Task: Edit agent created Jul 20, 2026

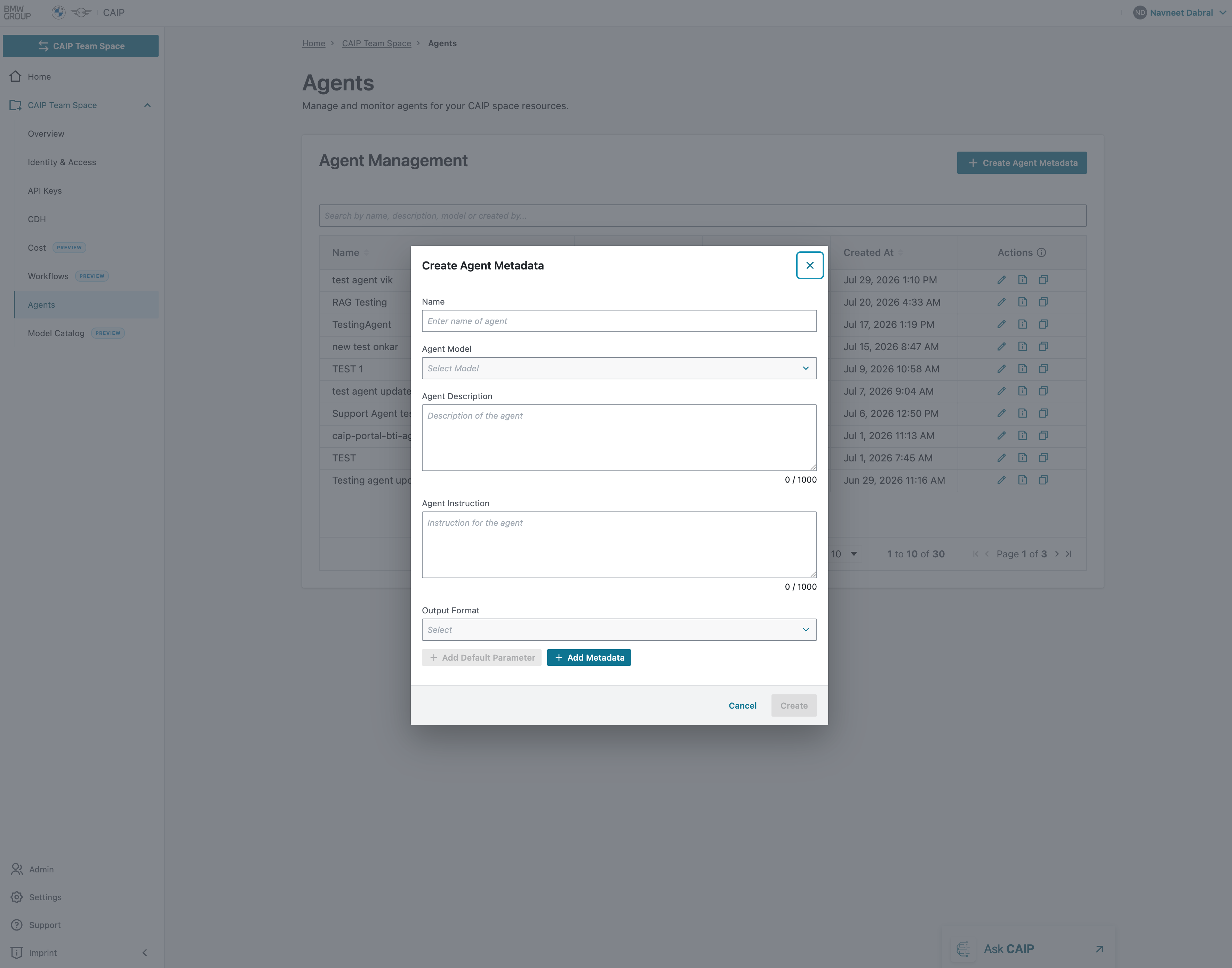Action: (x=1002, y=302)
